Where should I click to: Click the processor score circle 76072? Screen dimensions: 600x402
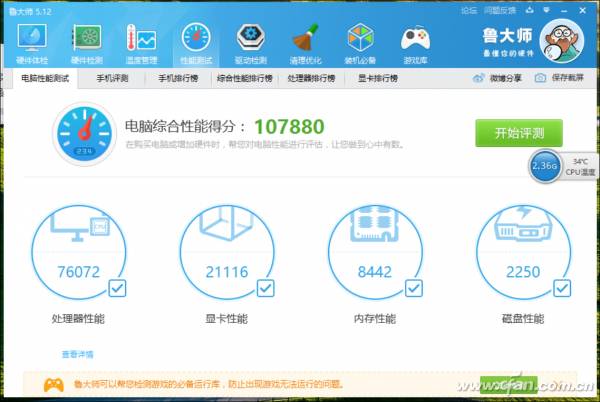[x=78, y=252]
